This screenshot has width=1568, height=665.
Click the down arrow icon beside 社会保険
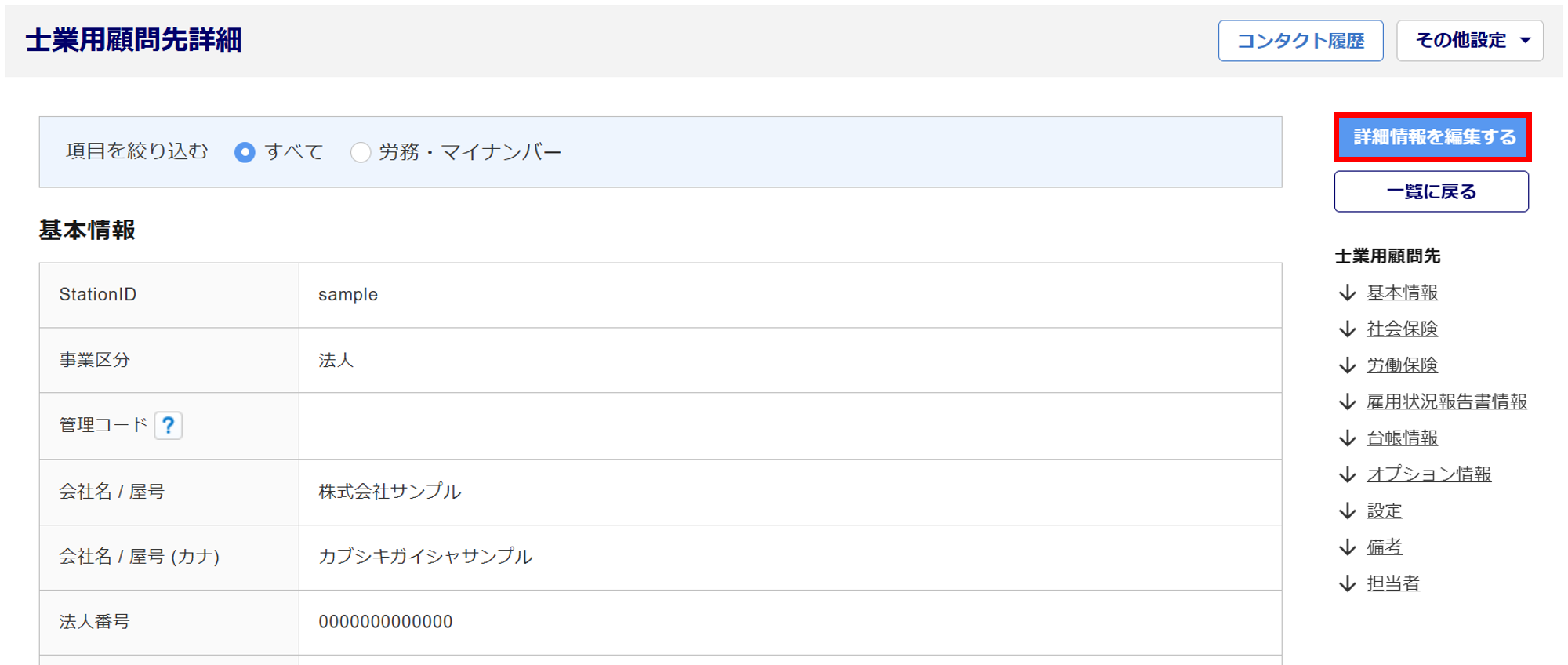pos(1347,329)
